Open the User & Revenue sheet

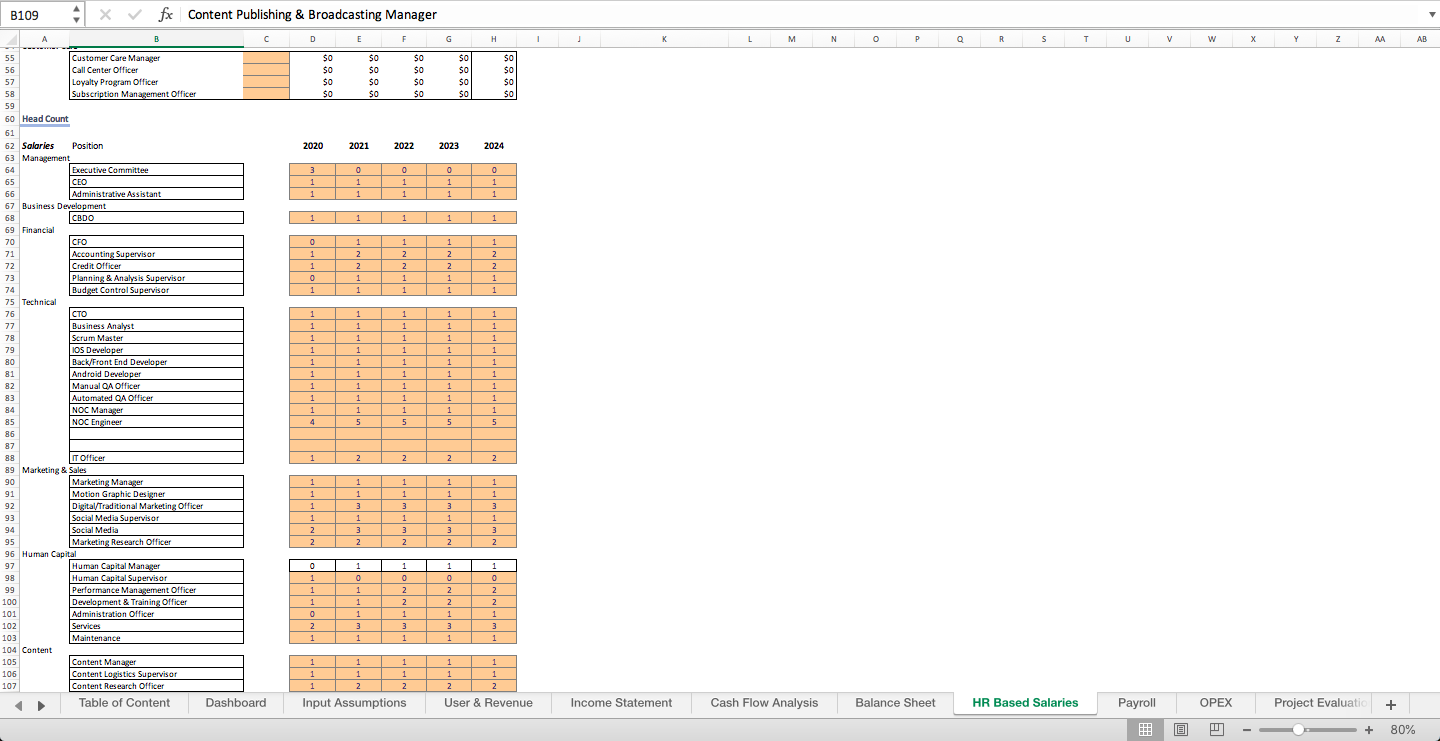click(x=488, y=703)
